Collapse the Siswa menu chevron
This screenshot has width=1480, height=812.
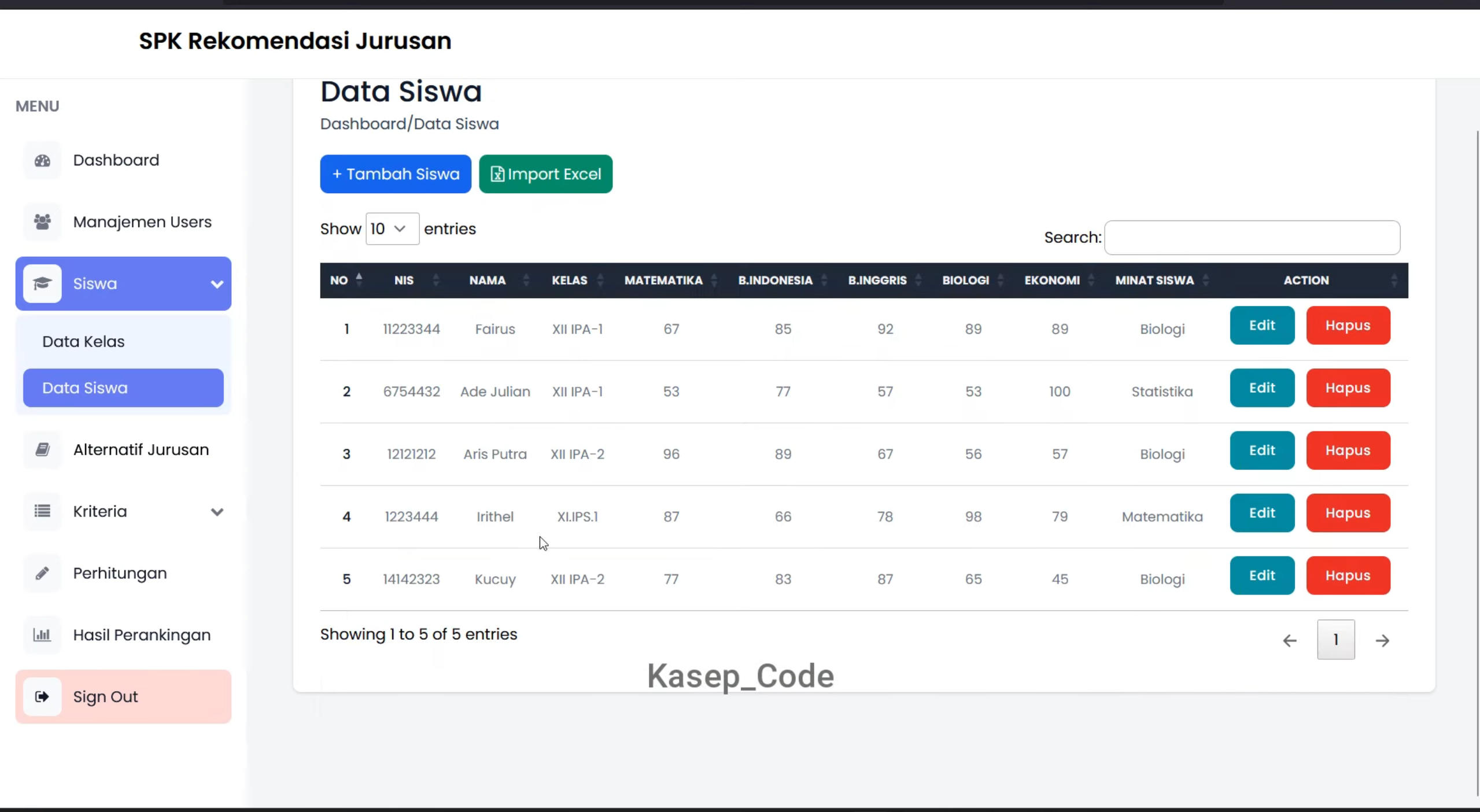217,284
